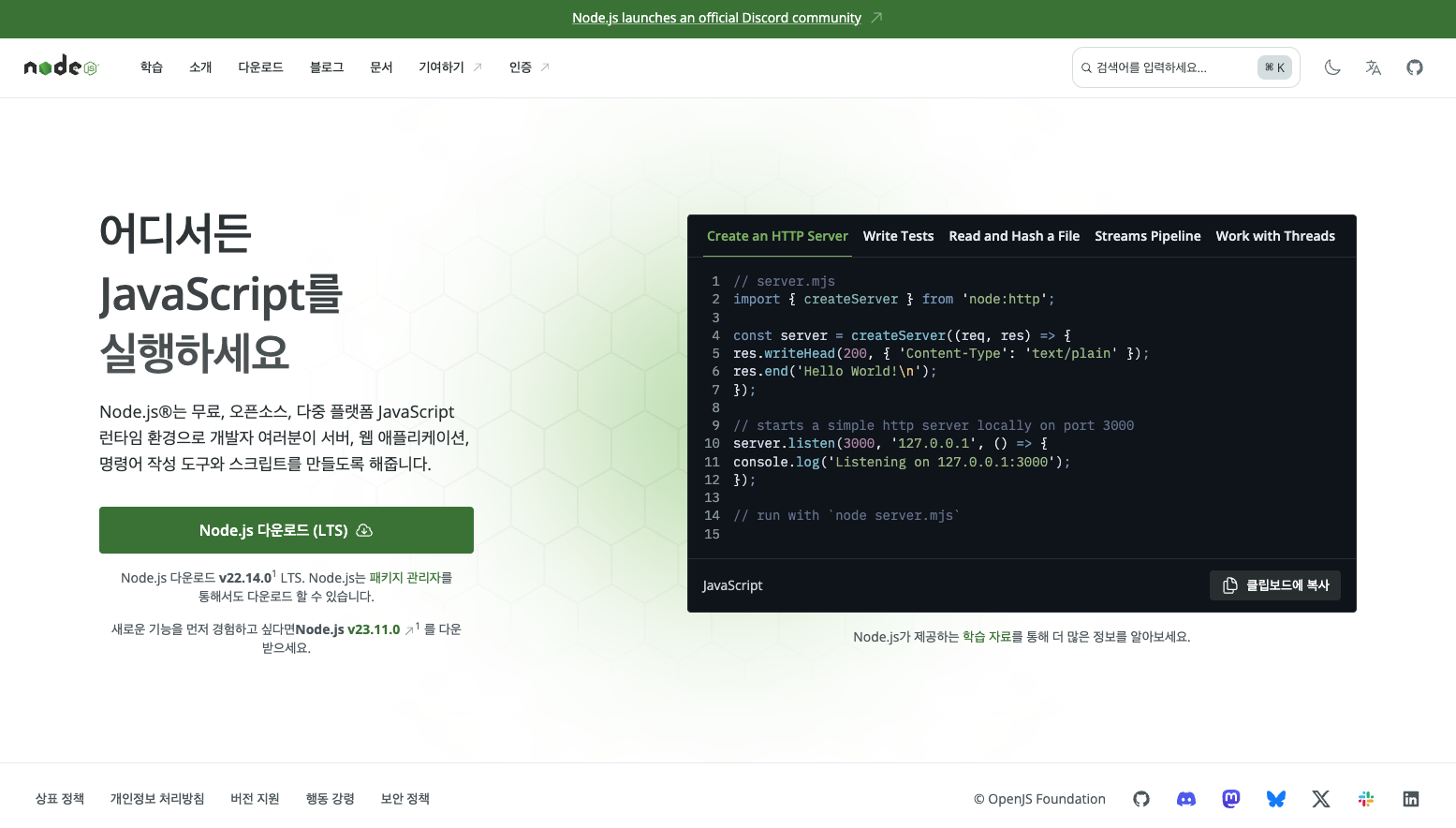Open the 다운로드 menu item

coord(260,67)
